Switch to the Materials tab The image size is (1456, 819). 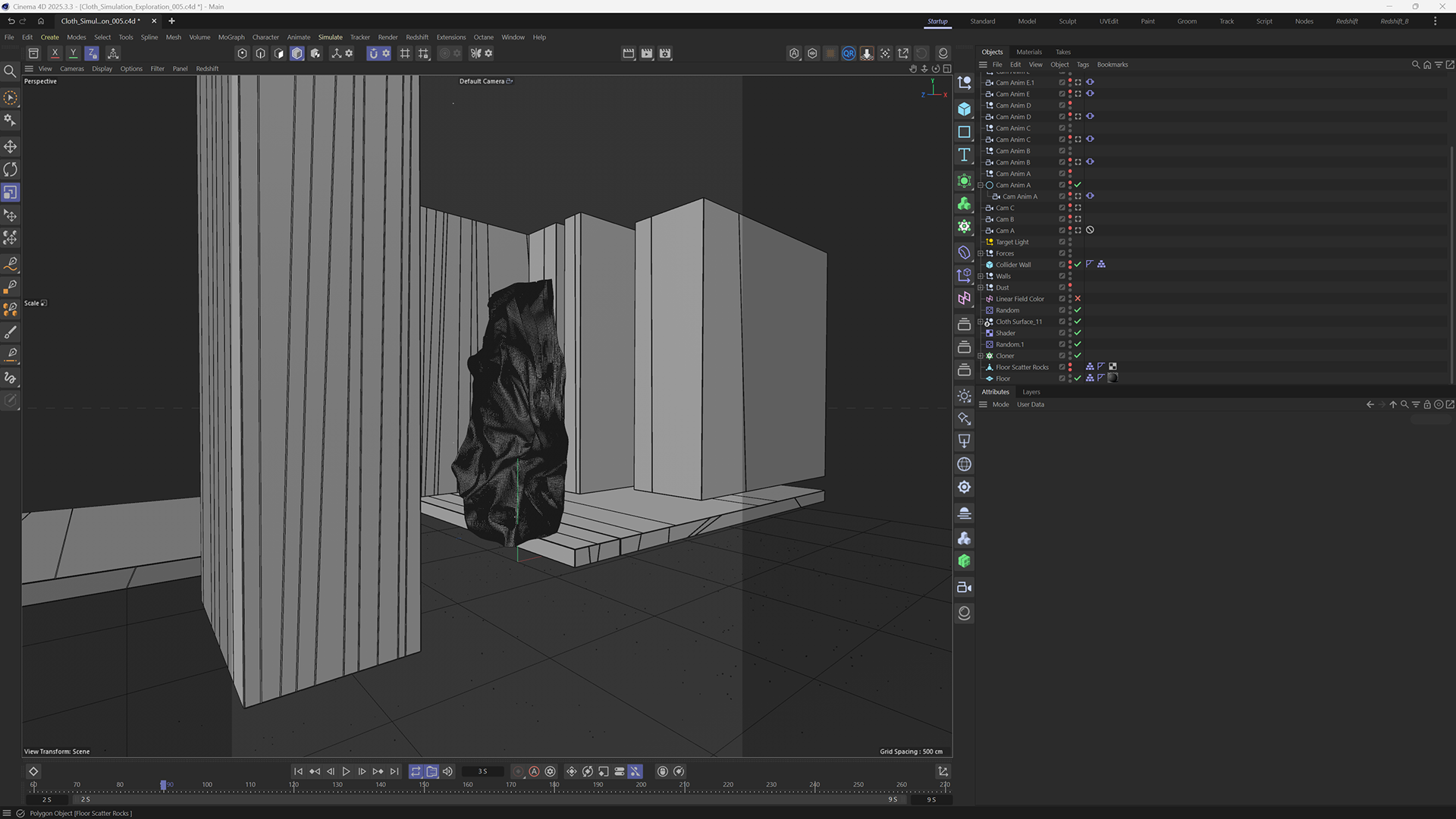click(x=1028, y=52)
